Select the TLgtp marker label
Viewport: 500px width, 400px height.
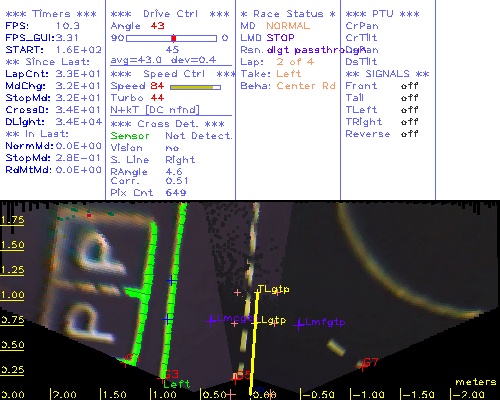[274, 289]
